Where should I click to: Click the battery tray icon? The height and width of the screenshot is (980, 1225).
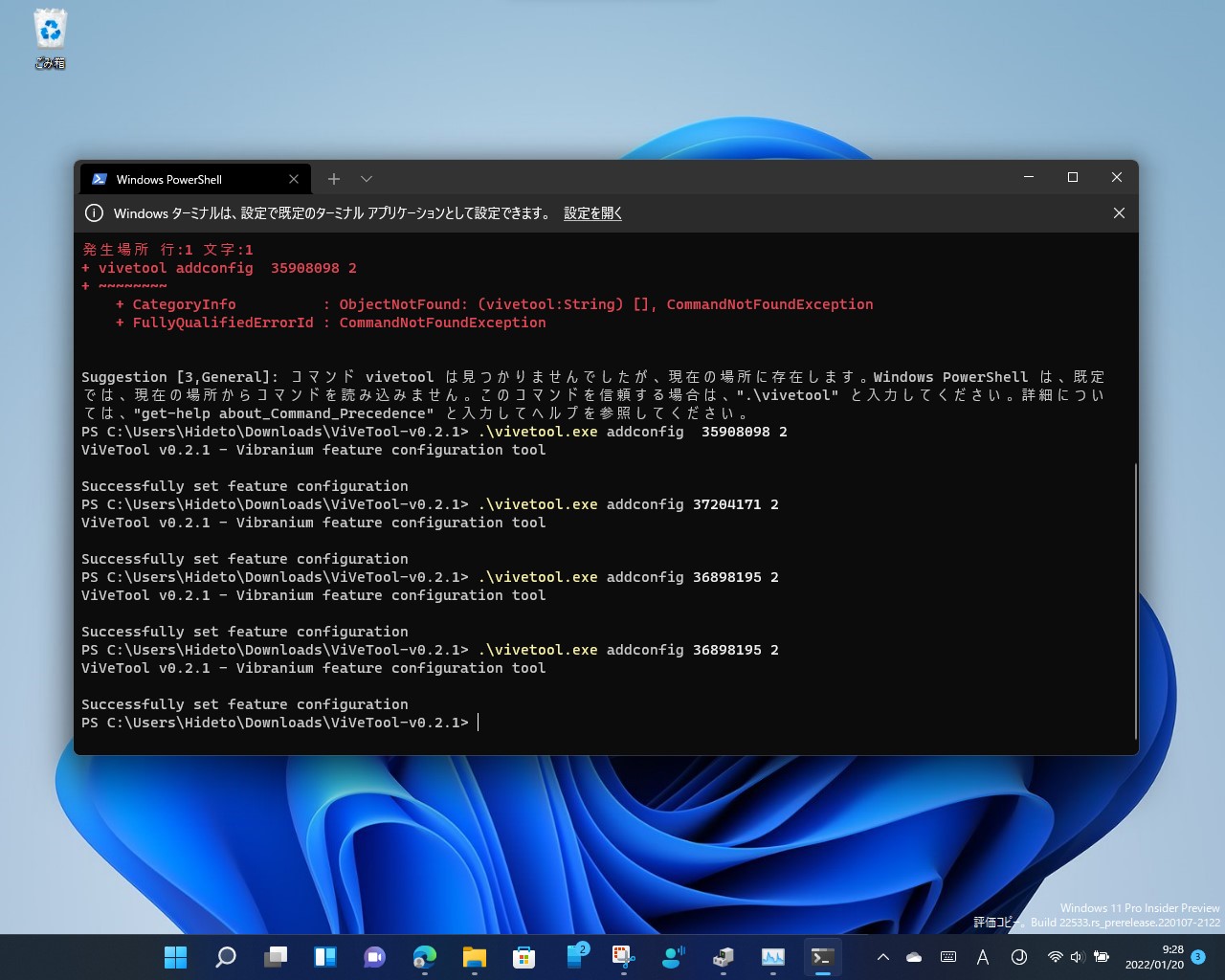(1102, 957)
